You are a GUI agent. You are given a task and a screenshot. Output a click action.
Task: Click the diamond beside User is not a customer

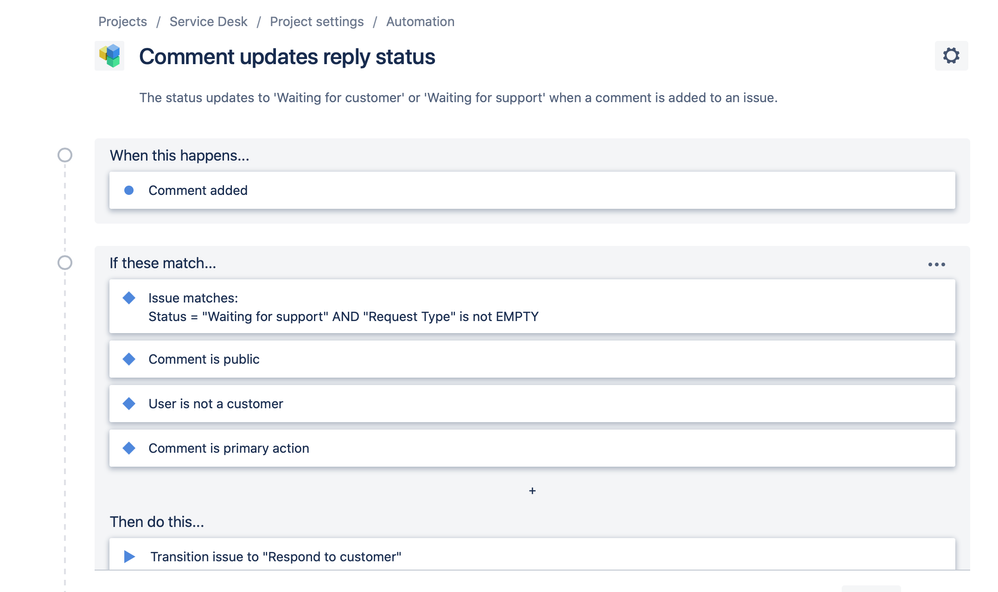click(x=129, y=404)
